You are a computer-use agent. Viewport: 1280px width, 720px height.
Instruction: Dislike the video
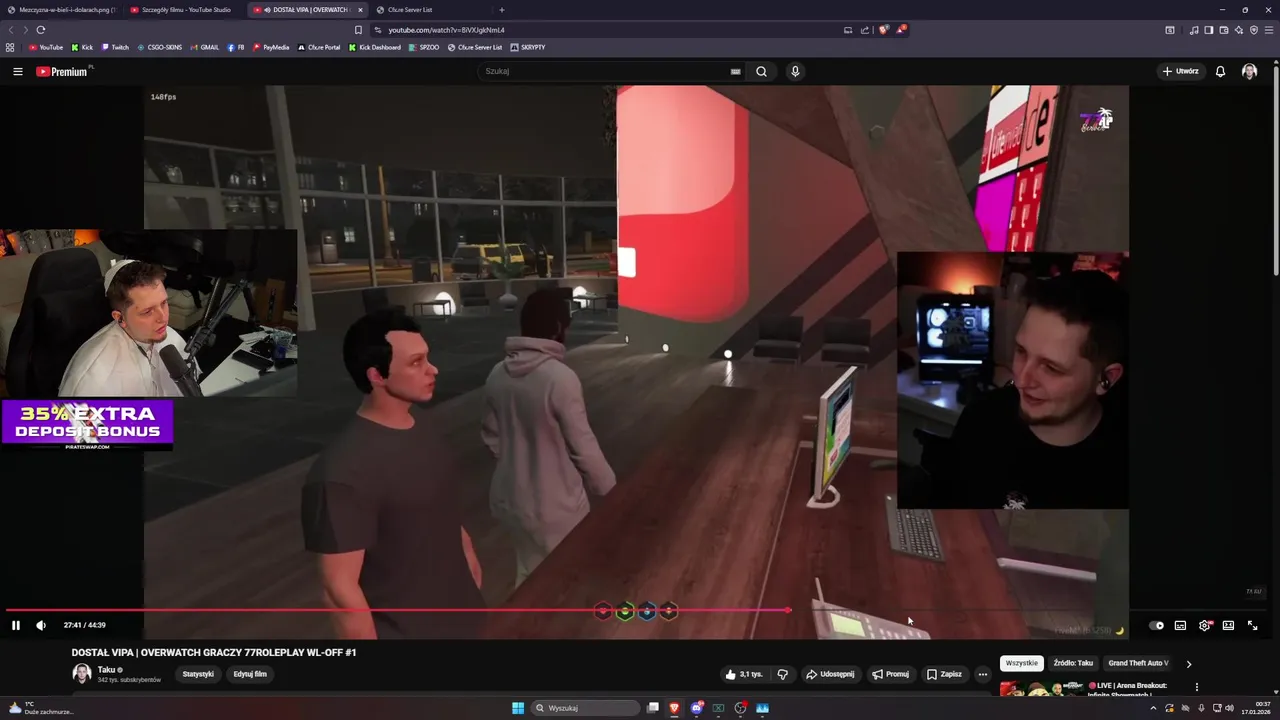click(783, 674)
